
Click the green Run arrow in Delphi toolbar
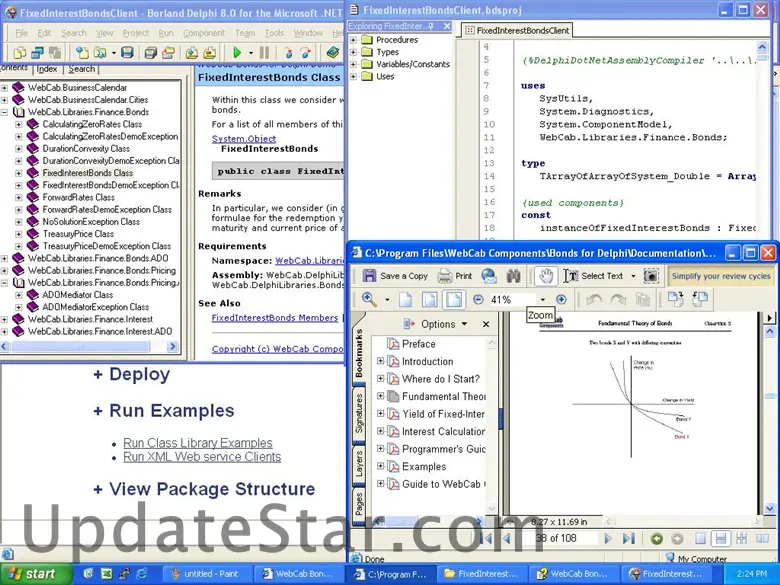[237, 52]
